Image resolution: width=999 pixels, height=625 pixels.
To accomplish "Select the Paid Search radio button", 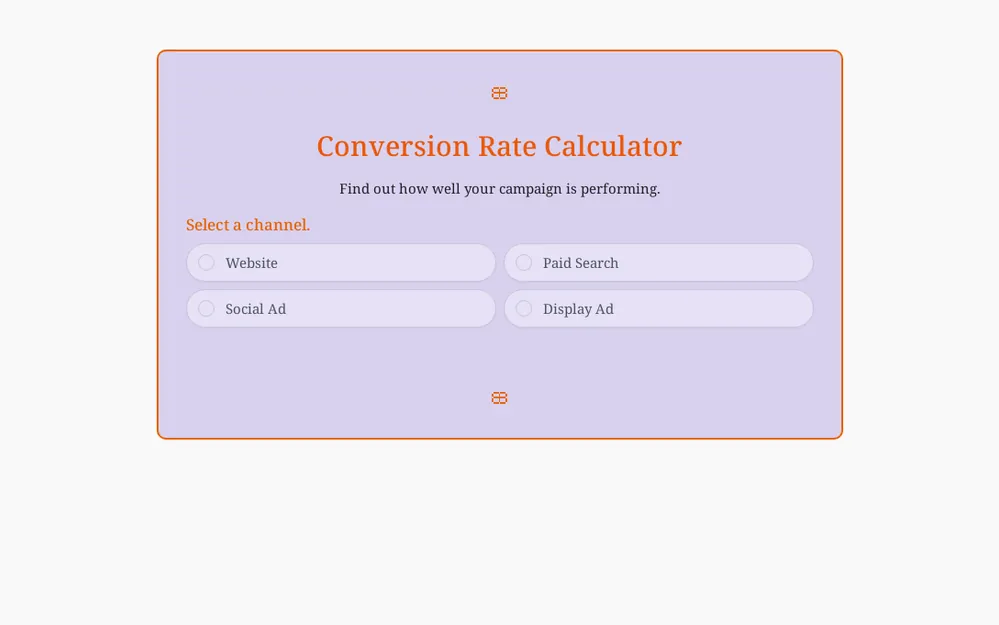I will point(524,263).
